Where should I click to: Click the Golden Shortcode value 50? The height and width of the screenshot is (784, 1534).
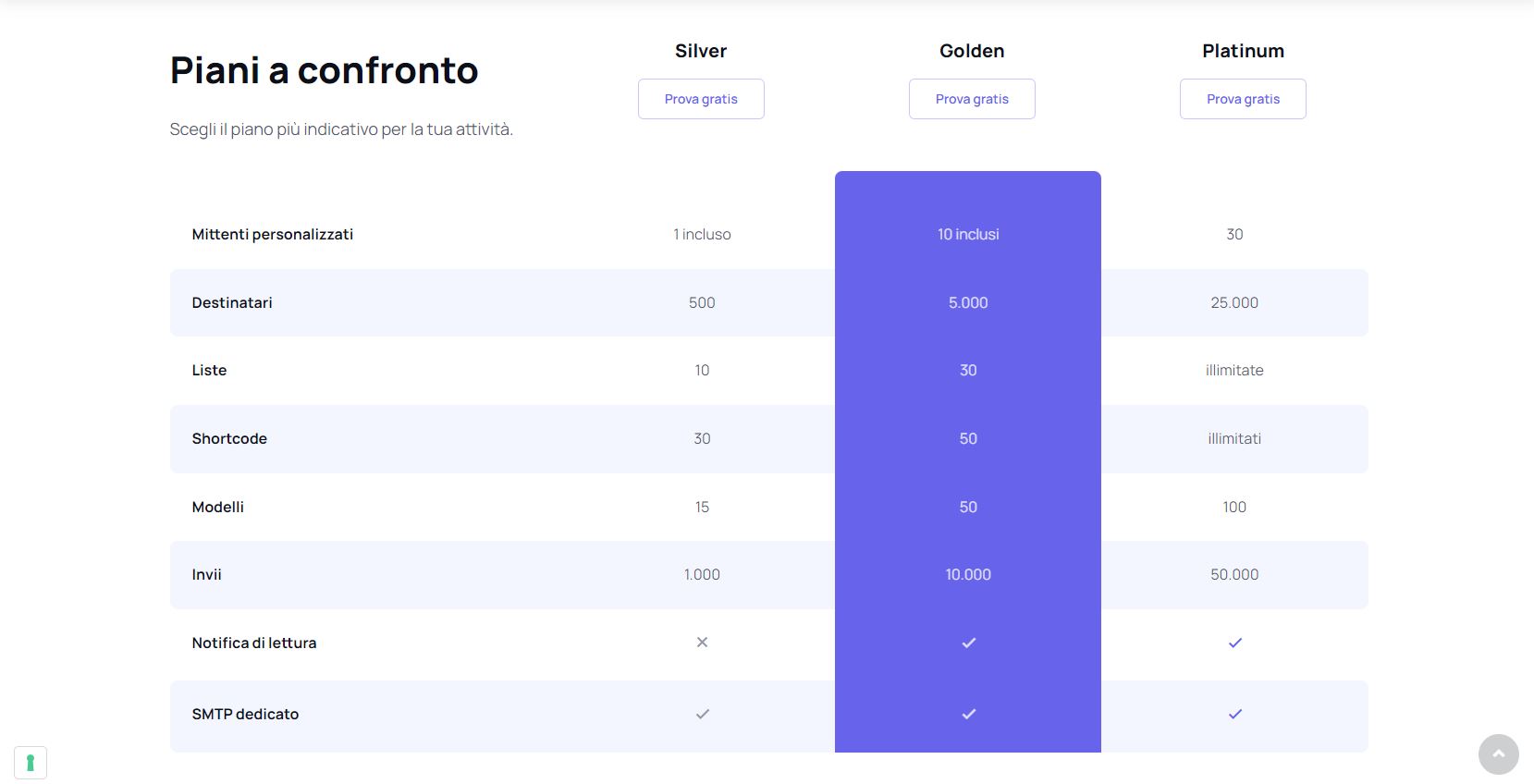pyautogui.click(x=968, y=438)
